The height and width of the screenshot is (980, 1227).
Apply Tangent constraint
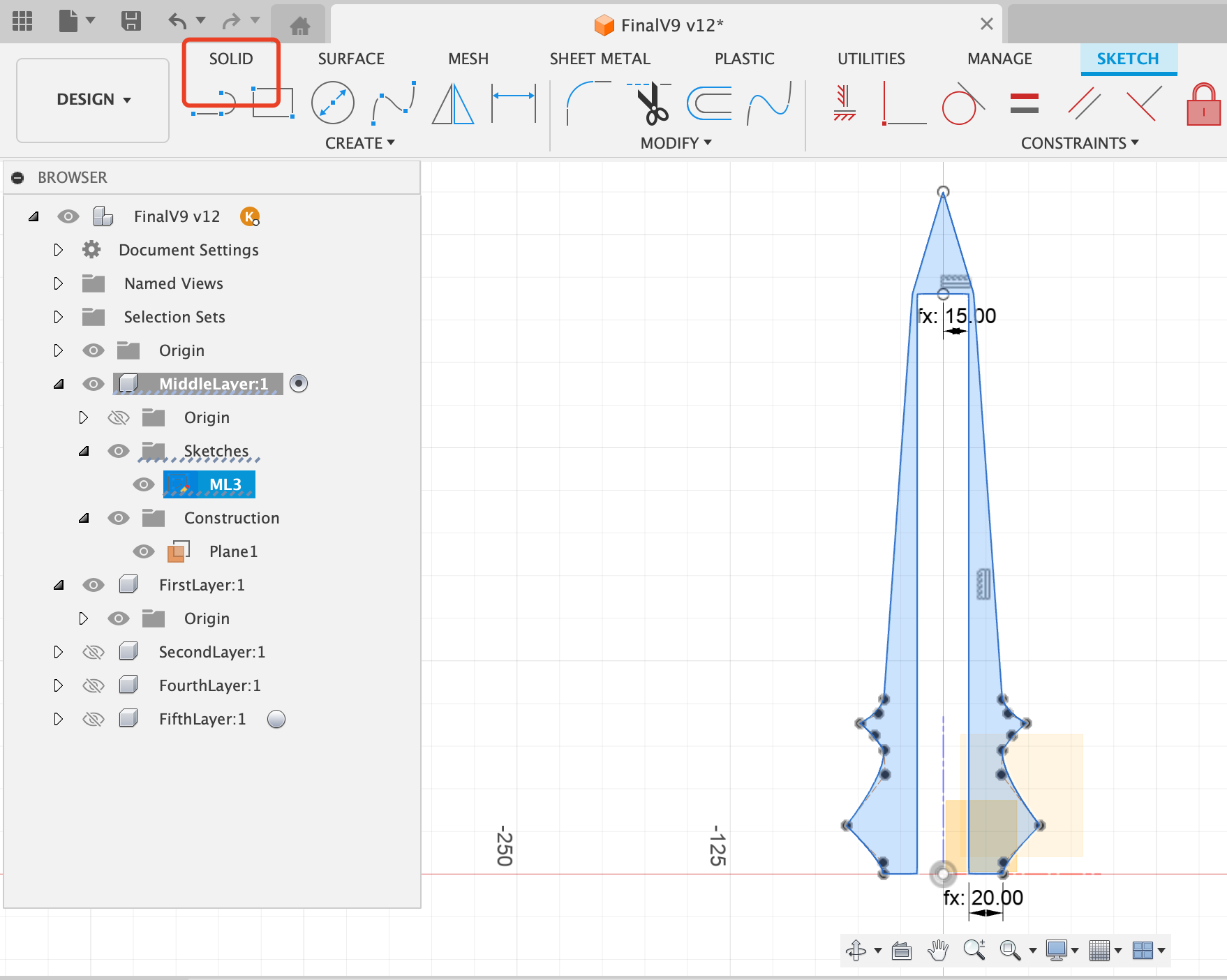pos(963,103)
